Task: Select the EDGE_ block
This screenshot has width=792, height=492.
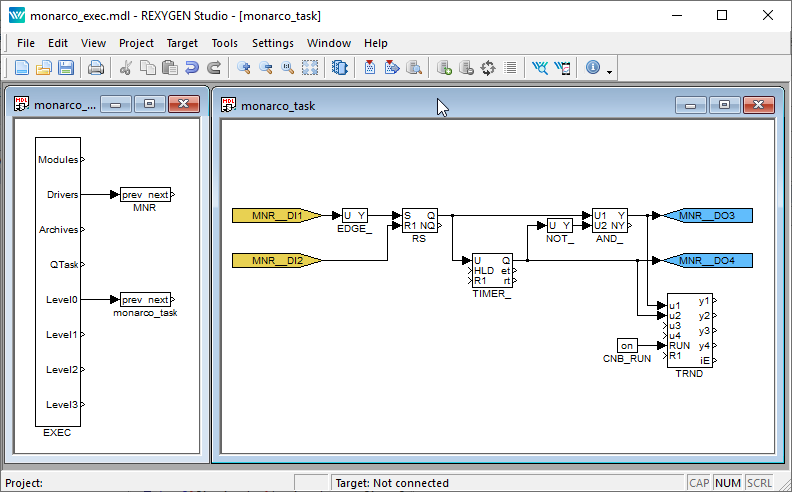Action: coord(355,216)
